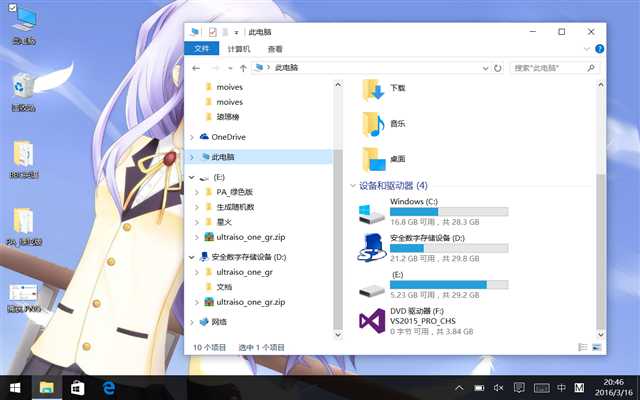Click File Explorer on the taskbar
640x400 pixels.
click(x=47, y=387)
